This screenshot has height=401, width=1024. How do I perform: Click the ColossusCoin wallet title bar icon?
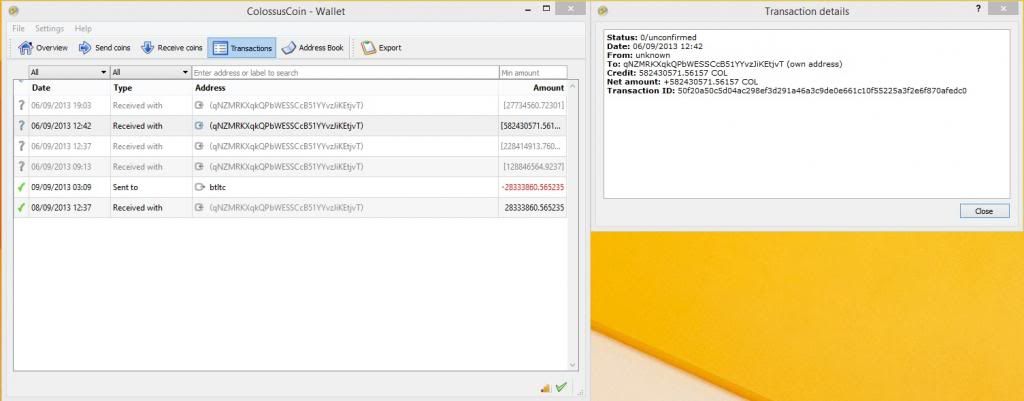point(14,10)
